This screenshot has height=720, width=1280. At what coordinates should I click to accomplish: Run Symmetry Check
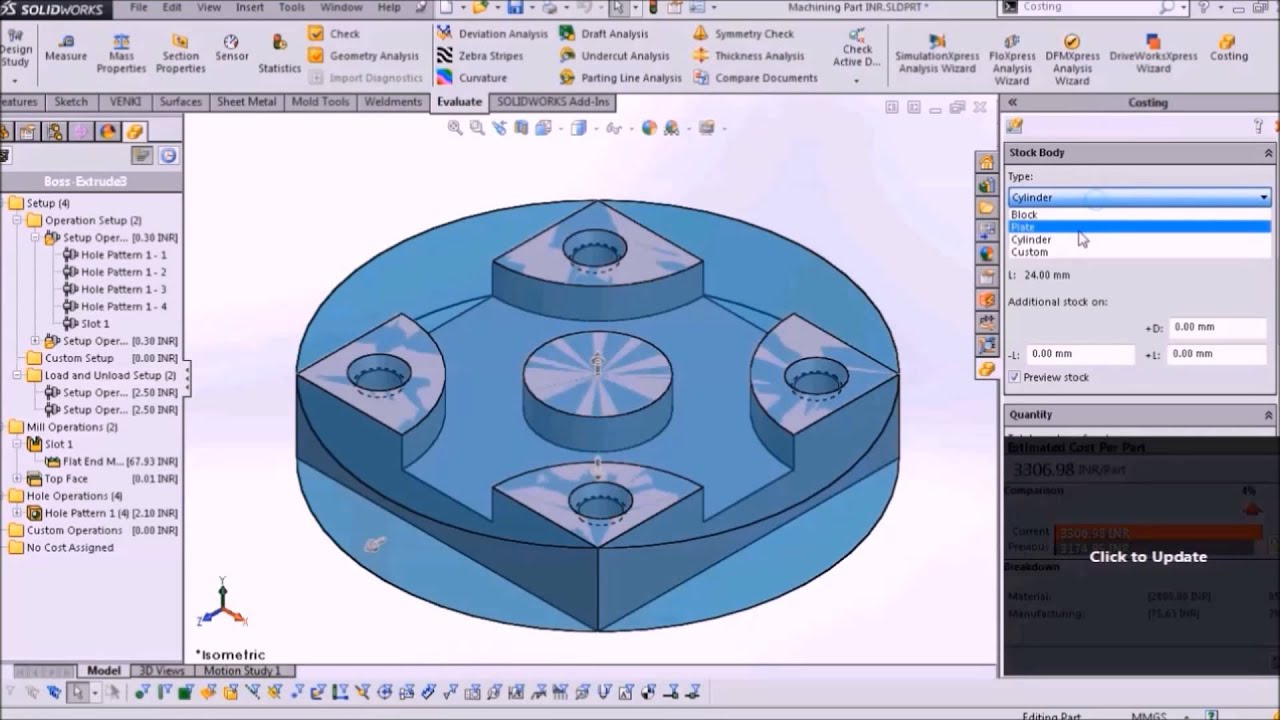pos(743,33)
